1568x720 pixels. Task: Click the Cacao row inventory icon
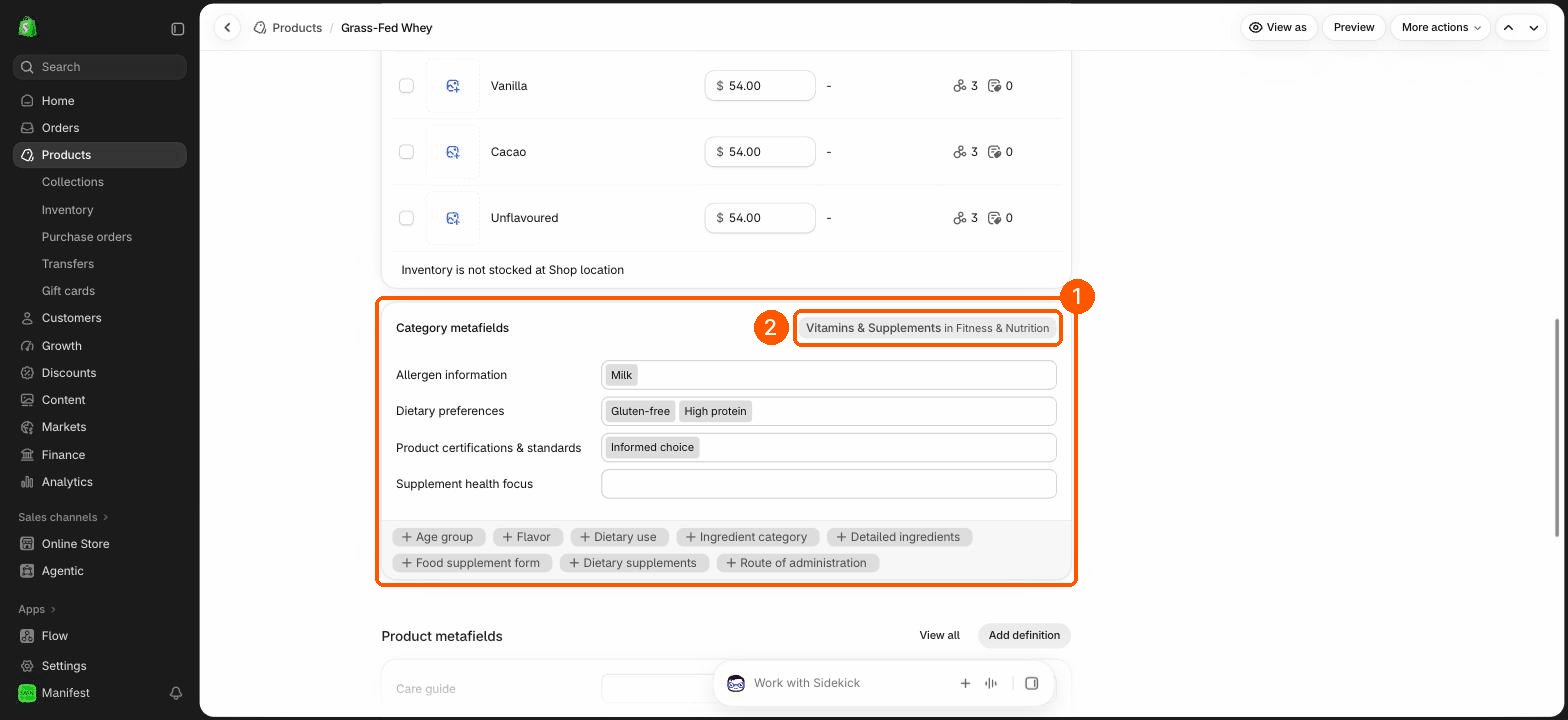(994, 152)
